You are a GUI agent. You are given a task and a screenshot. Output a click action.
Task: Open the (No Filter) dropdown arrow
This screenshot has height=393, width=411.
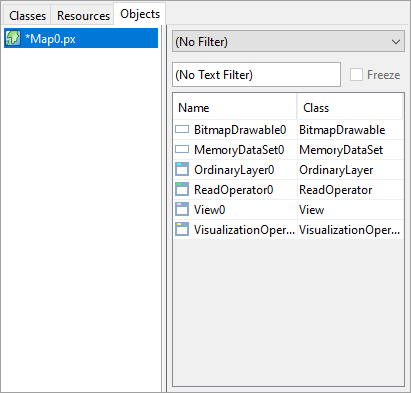pyautogui.click(x=396, y=42)
